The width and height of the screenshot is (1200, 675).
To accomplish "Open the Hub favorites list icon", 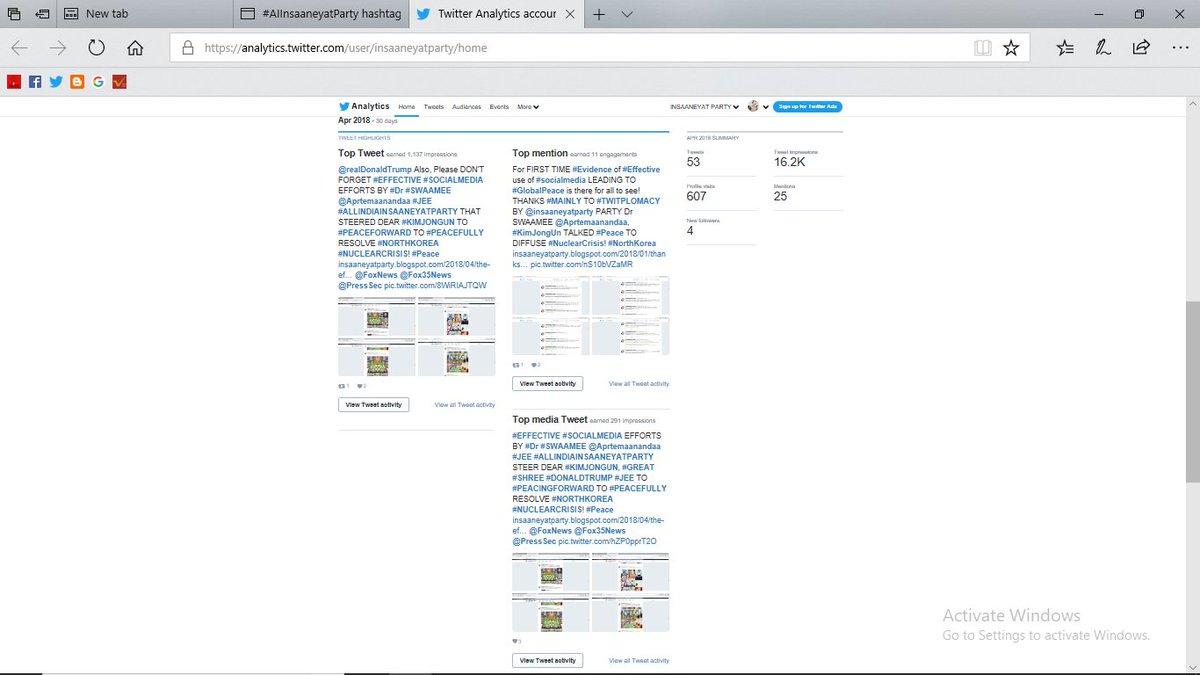I will (x=1064, y=47).
